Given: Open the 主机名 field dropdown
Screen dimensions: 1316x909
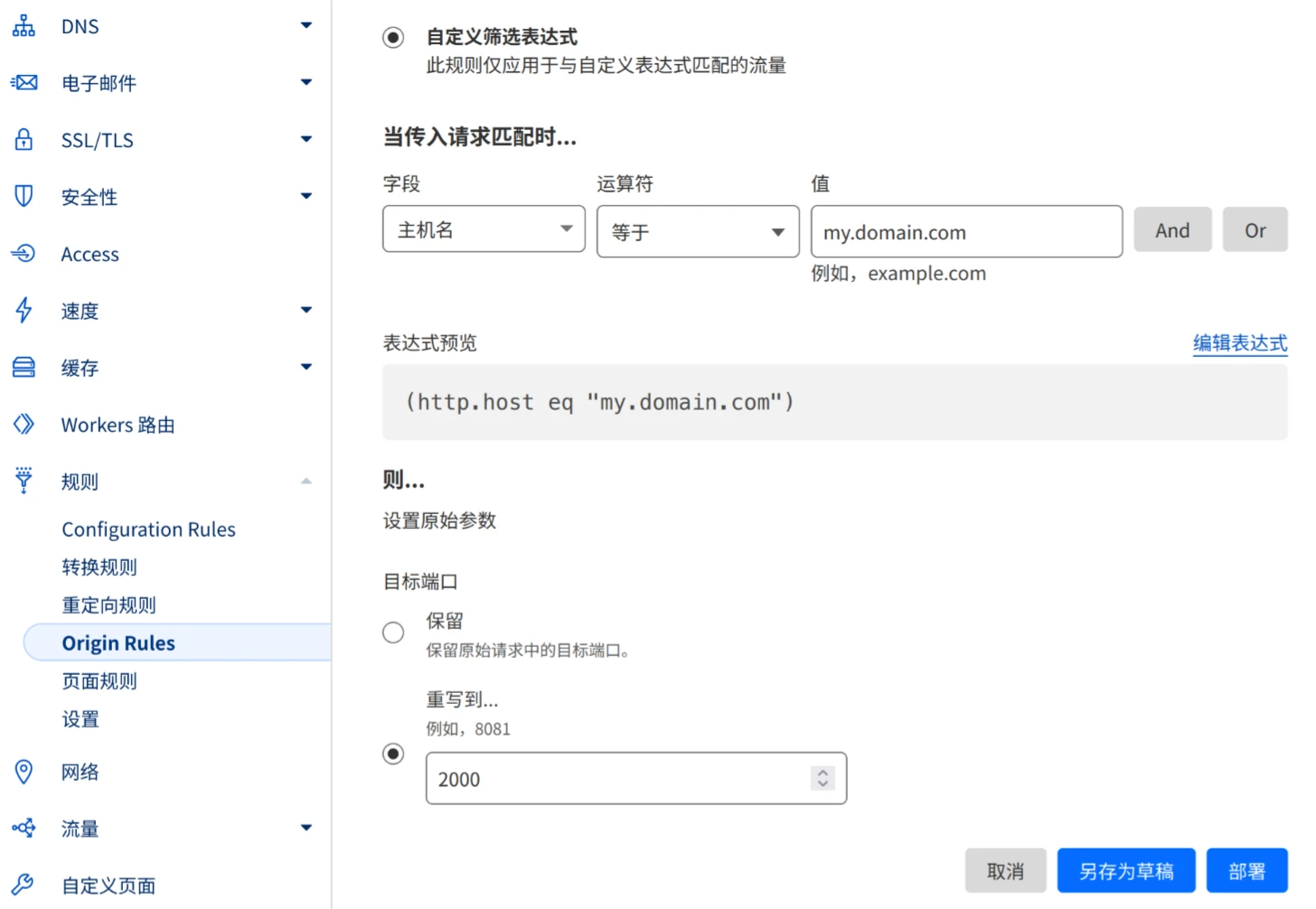Looking at the screenshot, I should click(484, 230).
